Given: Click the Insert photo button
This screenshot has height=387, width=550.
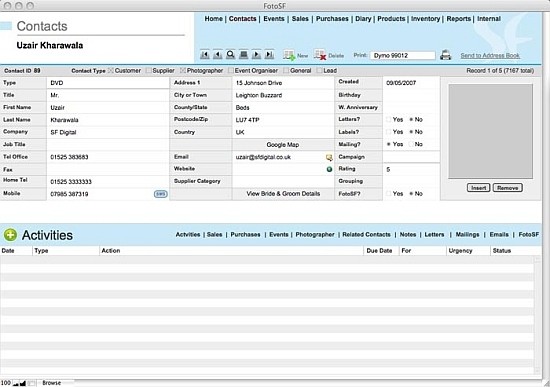Looking at the screenshot, I should point(478,188).
